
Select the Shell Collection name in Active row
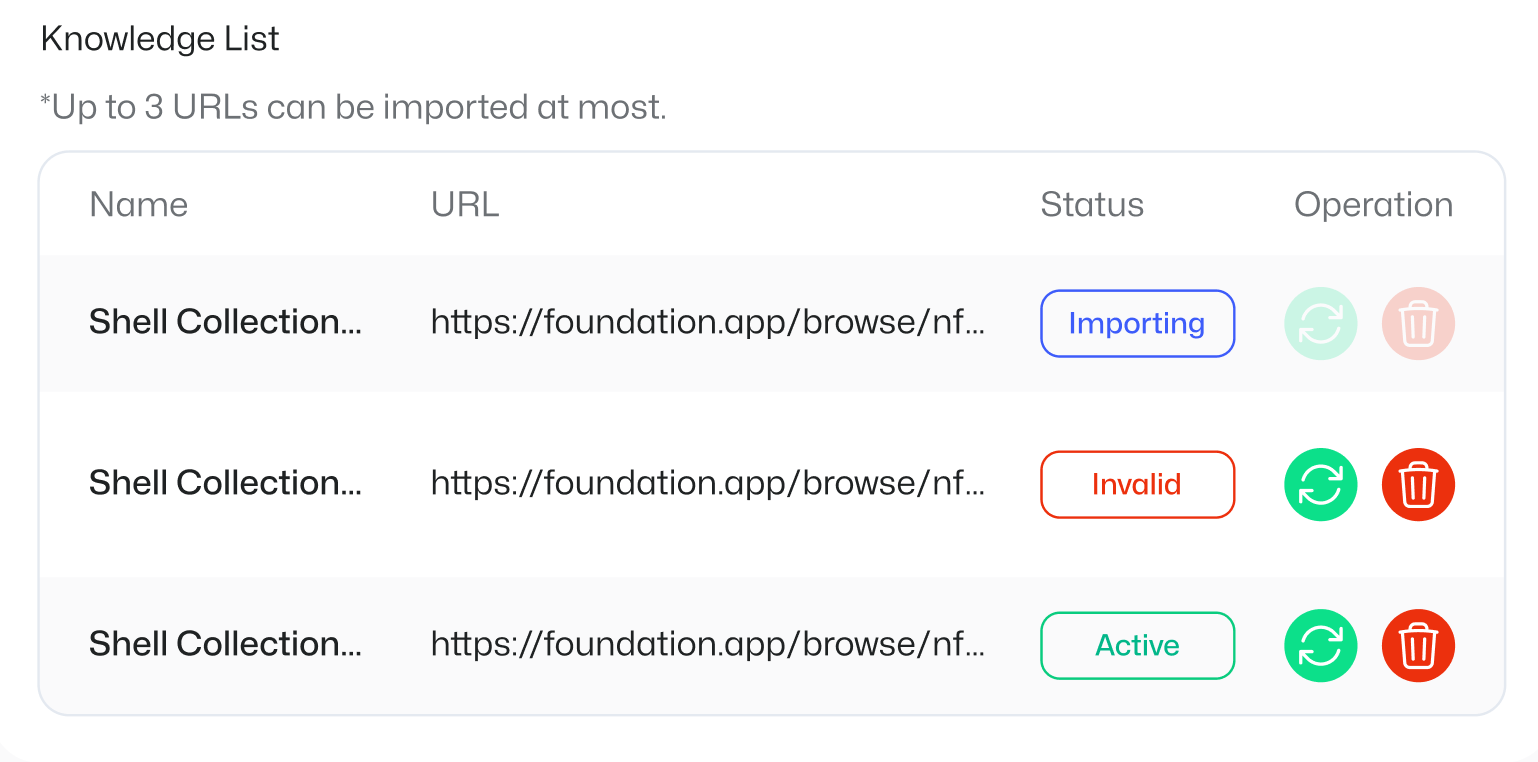tap(225, 644)
